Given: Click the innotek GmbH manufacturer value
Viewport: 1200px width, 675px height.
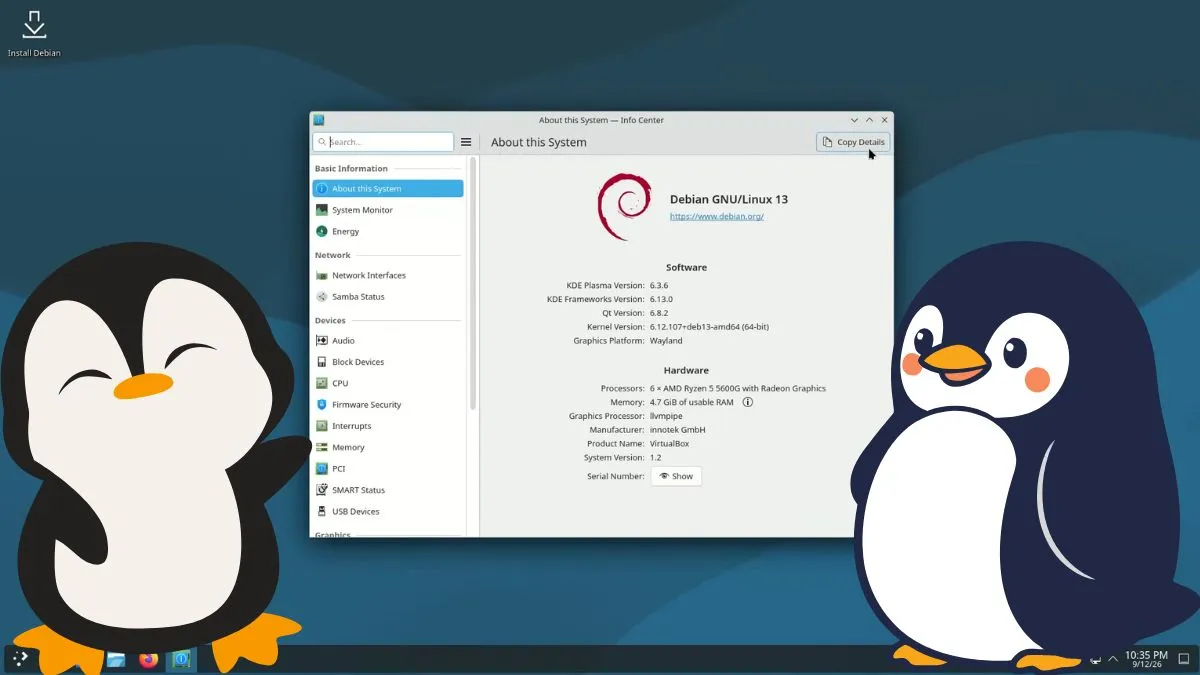Looking at the screenshot, I should coord(678,430).
